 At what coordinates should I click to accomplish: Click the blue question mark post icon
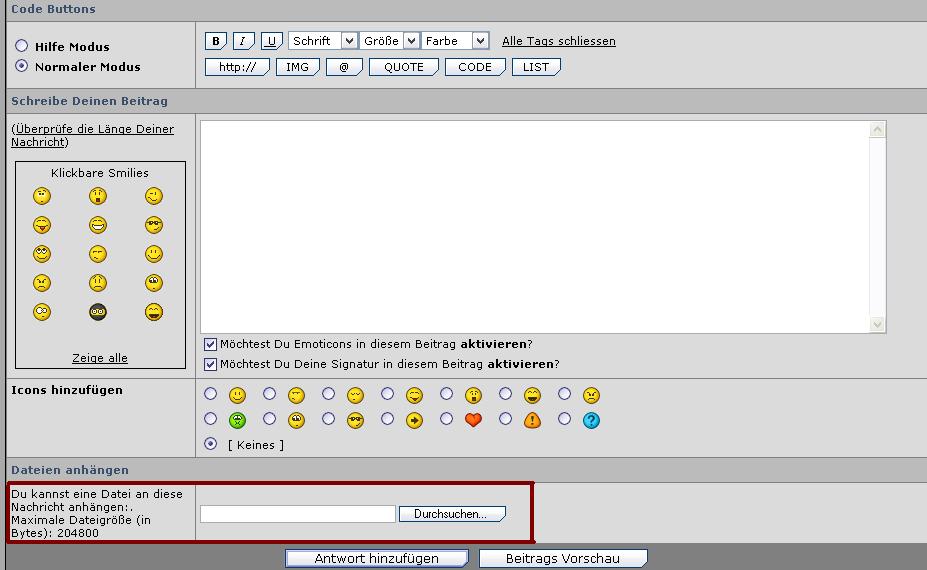pos(591,420)
